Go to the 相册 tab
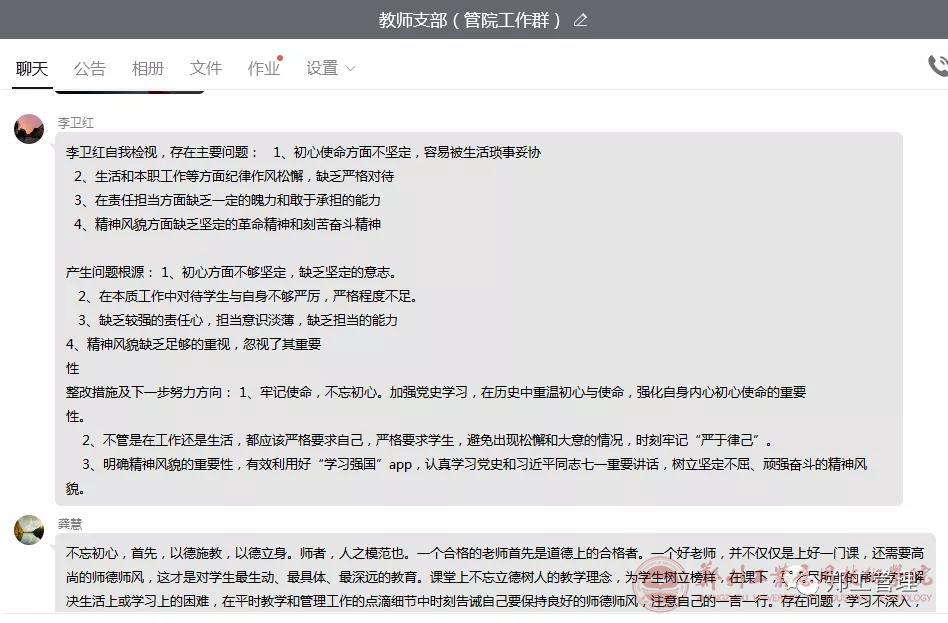This screenshot has height=623, width=948. (x=147, y=68)
